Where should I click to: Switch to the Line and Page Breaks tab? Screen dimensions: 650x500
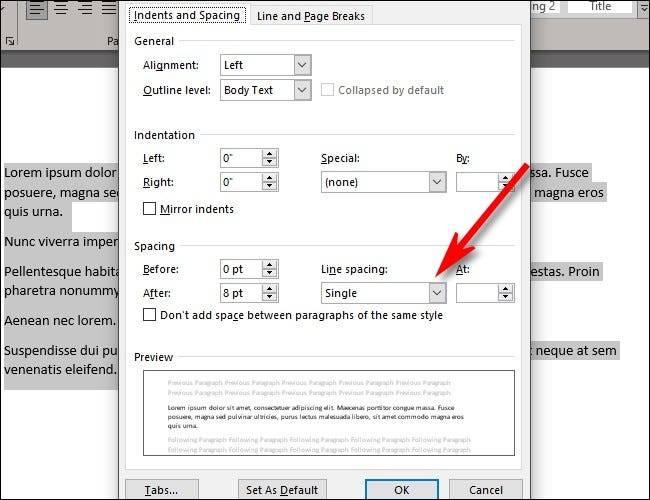click(x=310, y=16)
